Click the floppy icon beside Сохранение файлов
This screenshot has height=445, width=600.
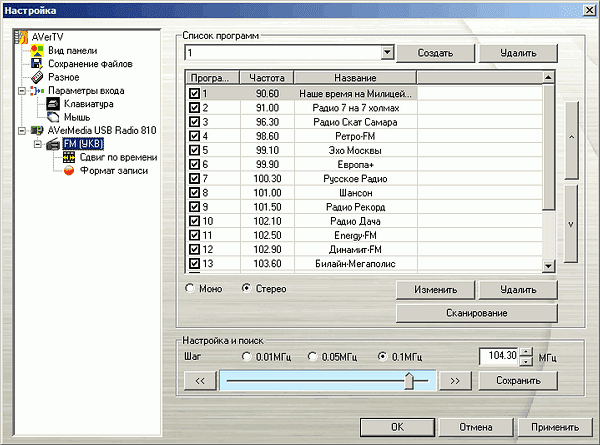[x=37, y=64]
